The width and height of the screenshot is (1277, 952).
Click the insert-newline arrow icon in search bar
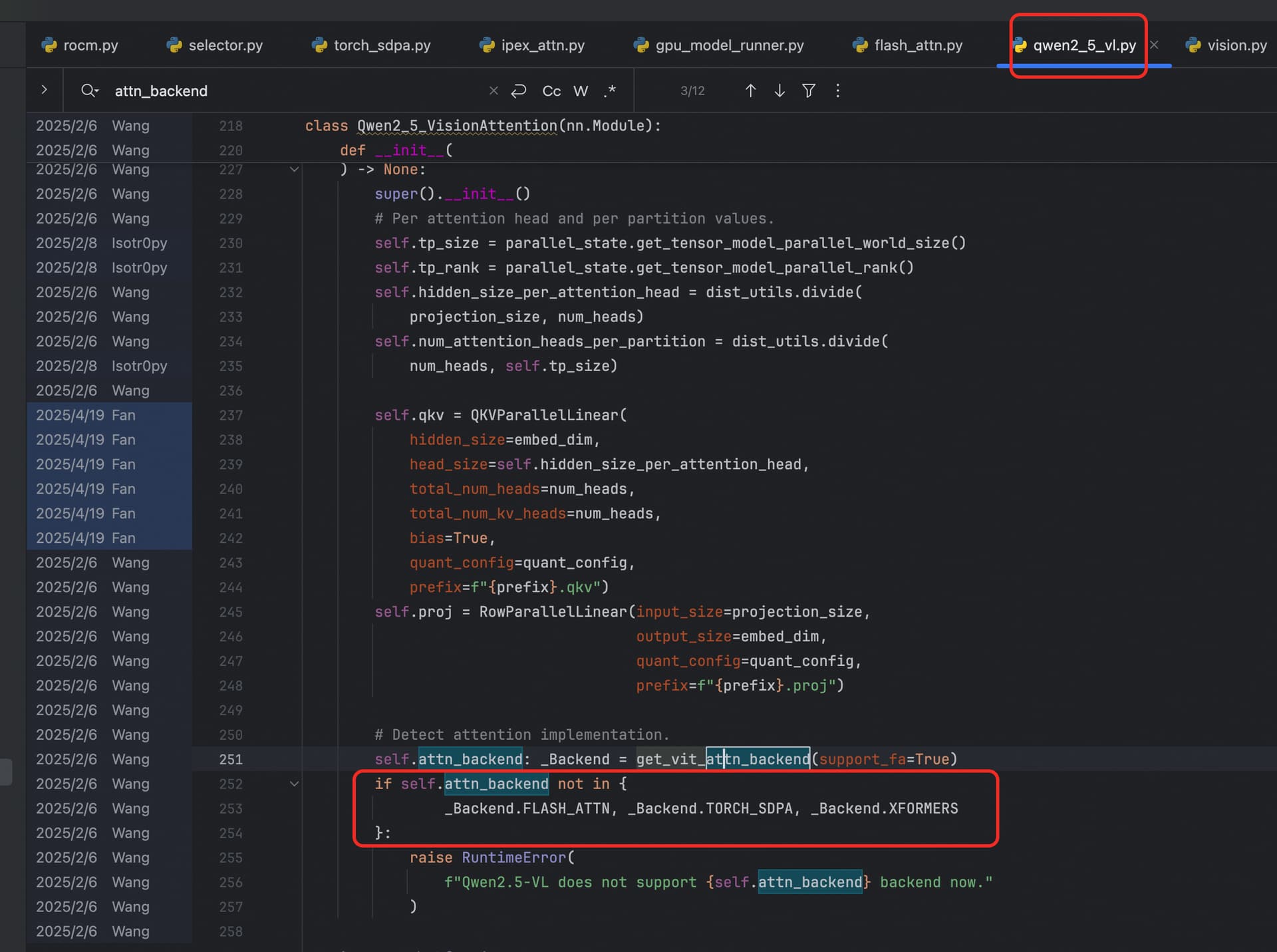click(x=519, y=90)
